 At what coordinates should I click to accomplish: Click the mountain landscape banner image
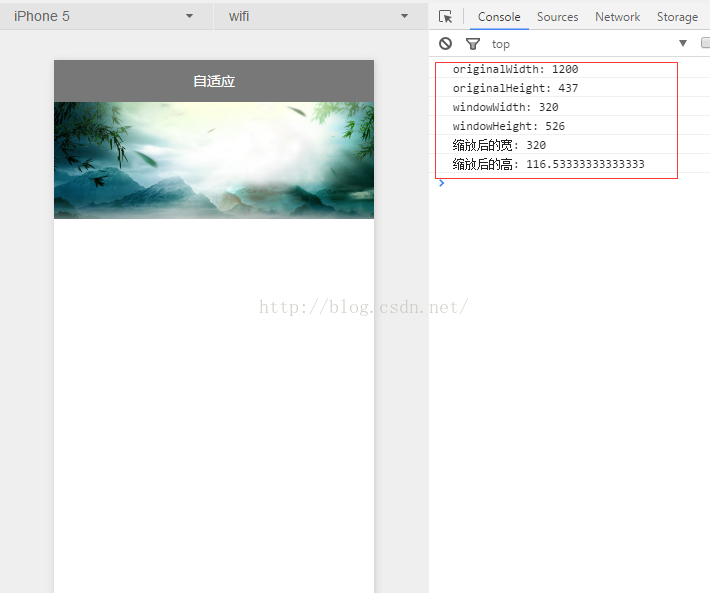point(214,160)
